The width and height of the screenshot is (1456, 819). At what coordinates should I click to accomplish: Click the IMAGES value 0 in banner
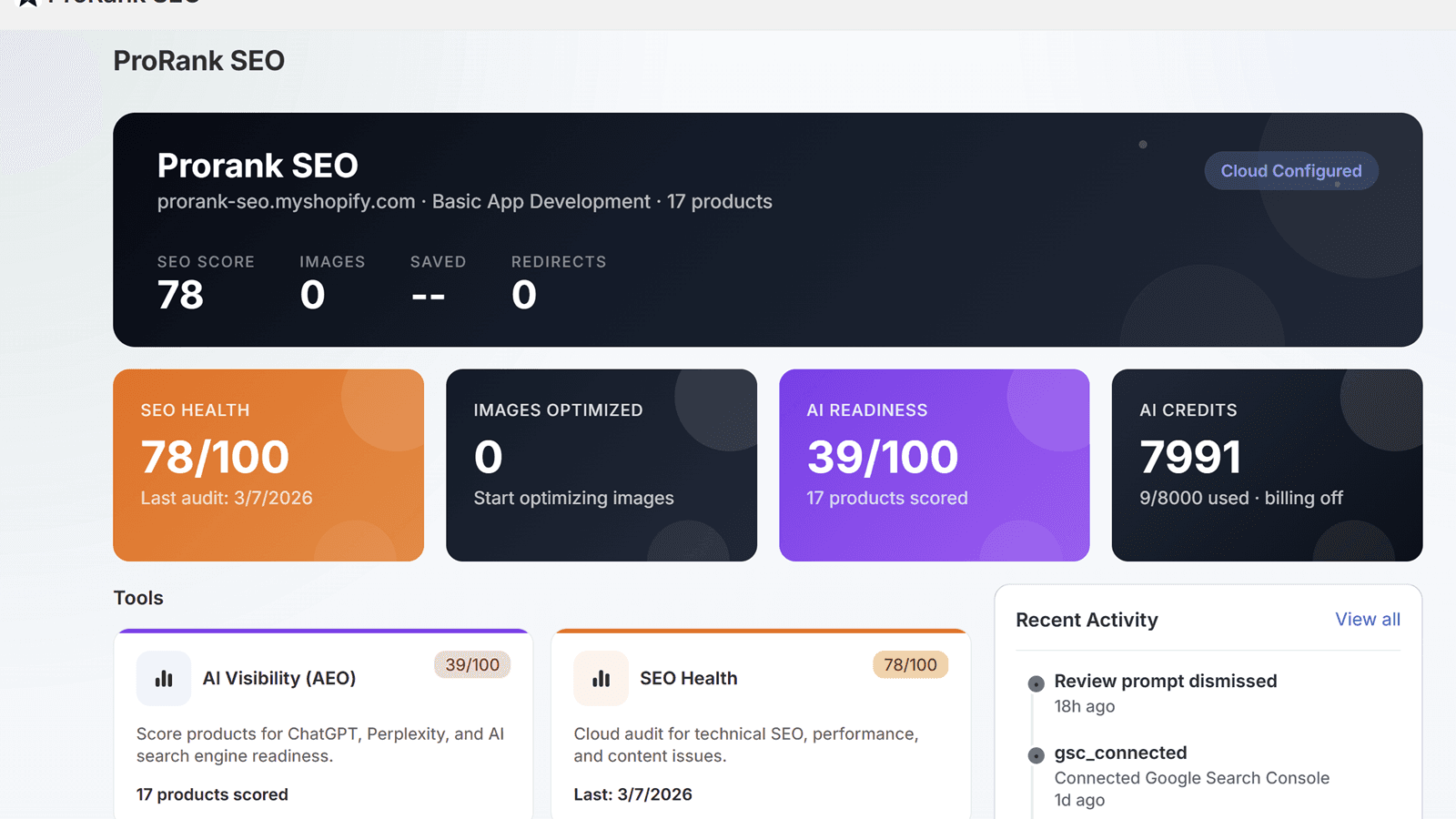312,295
